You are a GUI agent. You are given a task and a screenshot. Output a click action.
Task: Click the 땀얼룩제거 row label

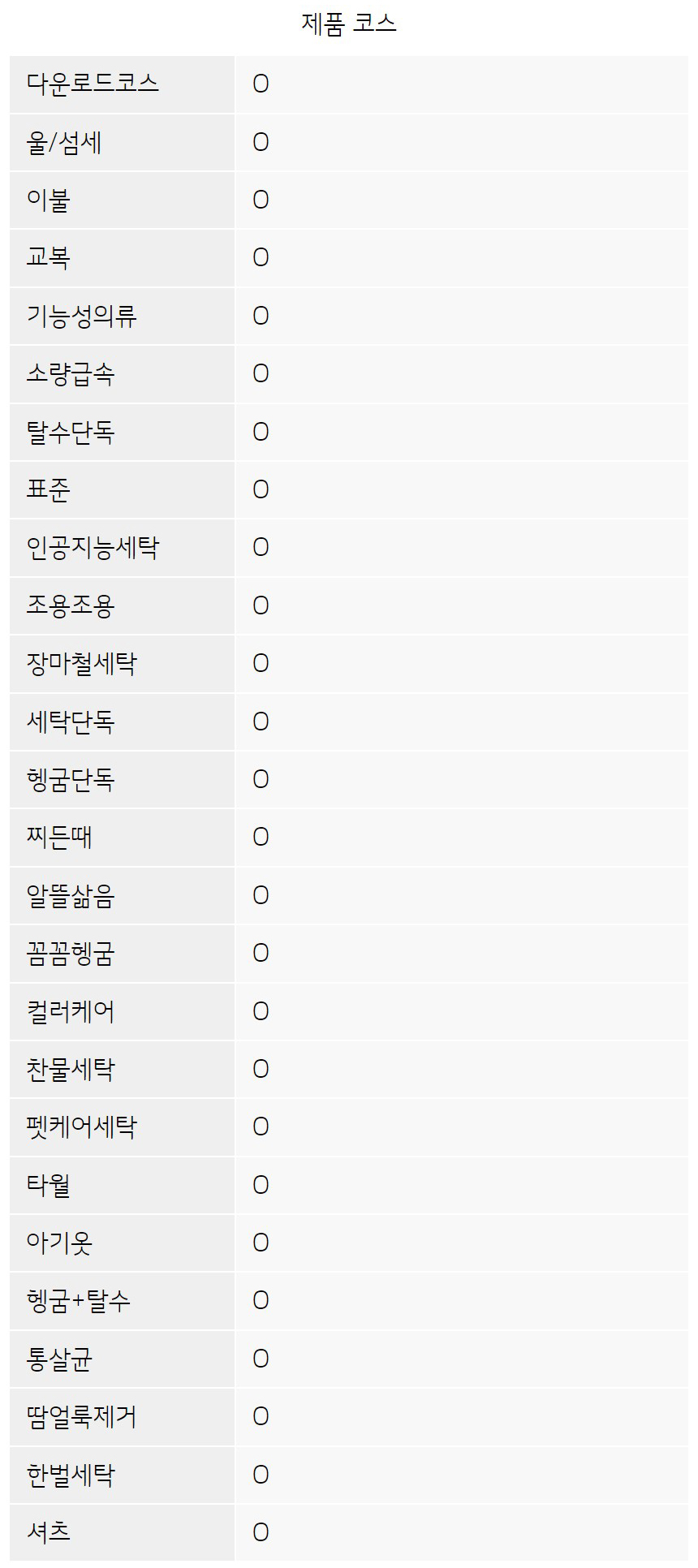(82, 1416)
